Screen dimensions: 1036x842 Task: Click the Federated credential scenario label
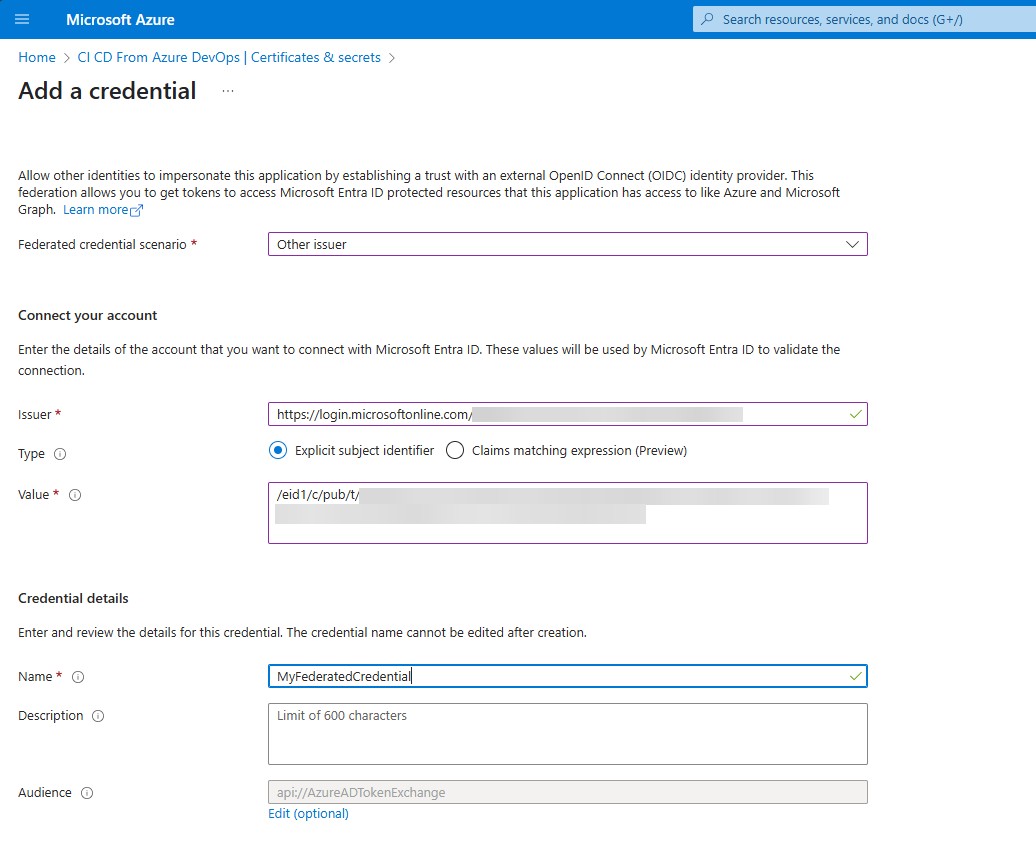(x=102, y=245)
